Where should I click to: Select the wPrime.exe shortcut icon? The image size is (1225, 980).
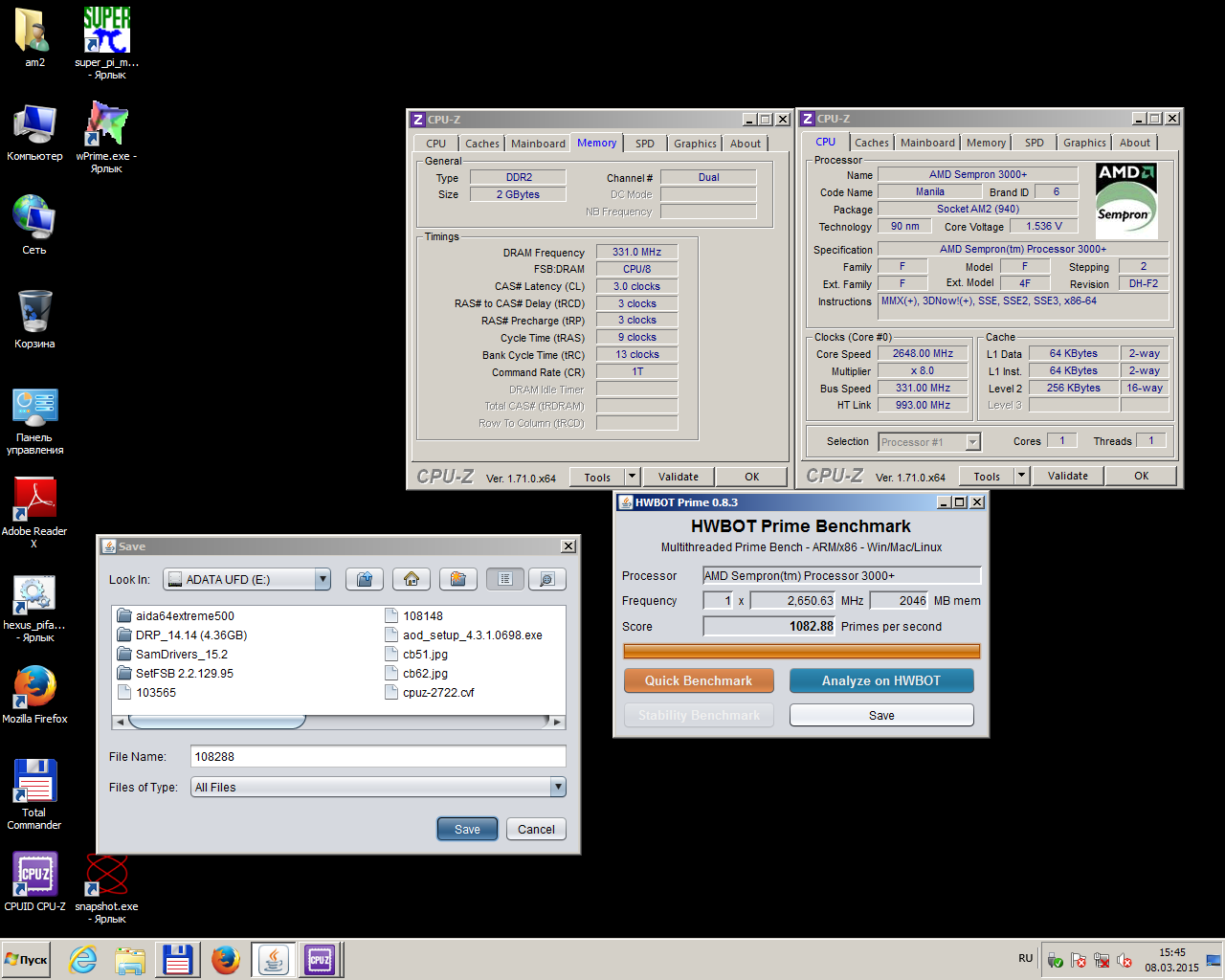pos(106,137)
